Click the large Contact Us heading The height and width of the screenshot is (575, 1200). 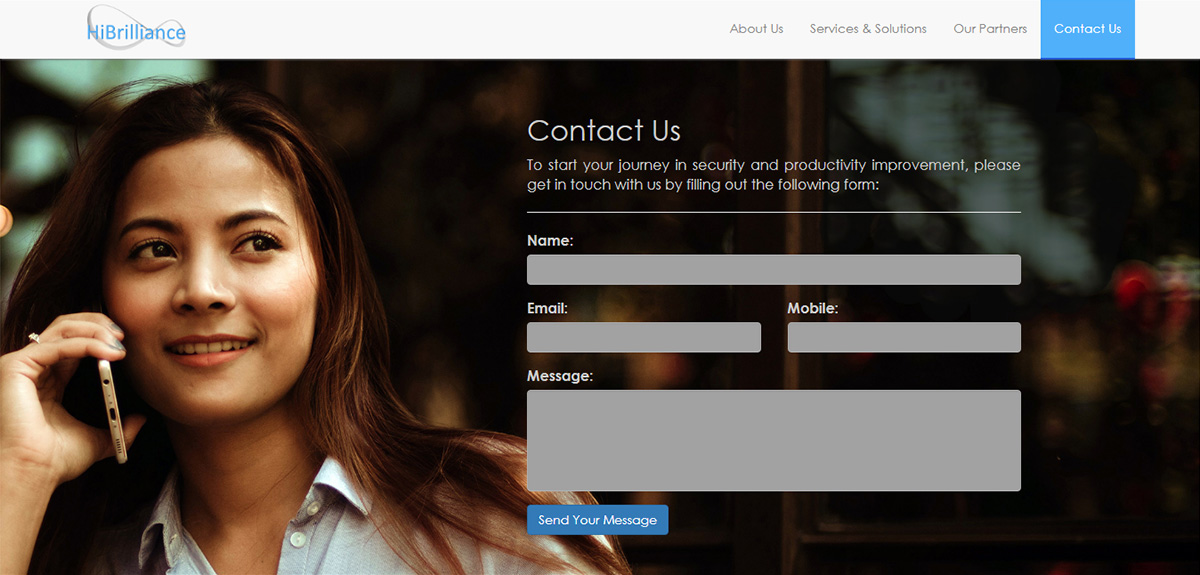tap(604, 131)
